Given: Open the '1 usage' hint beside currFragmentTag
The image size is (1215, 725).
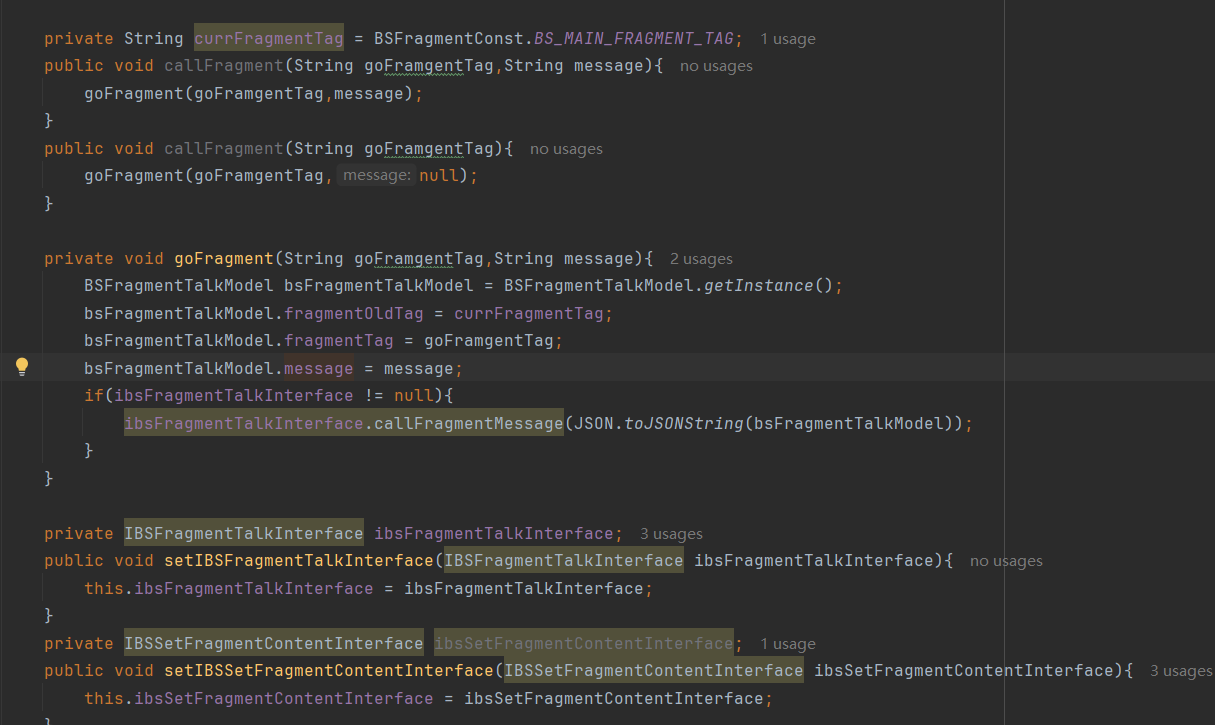Looking at the screenshot, I should click(x=787, y=39).
